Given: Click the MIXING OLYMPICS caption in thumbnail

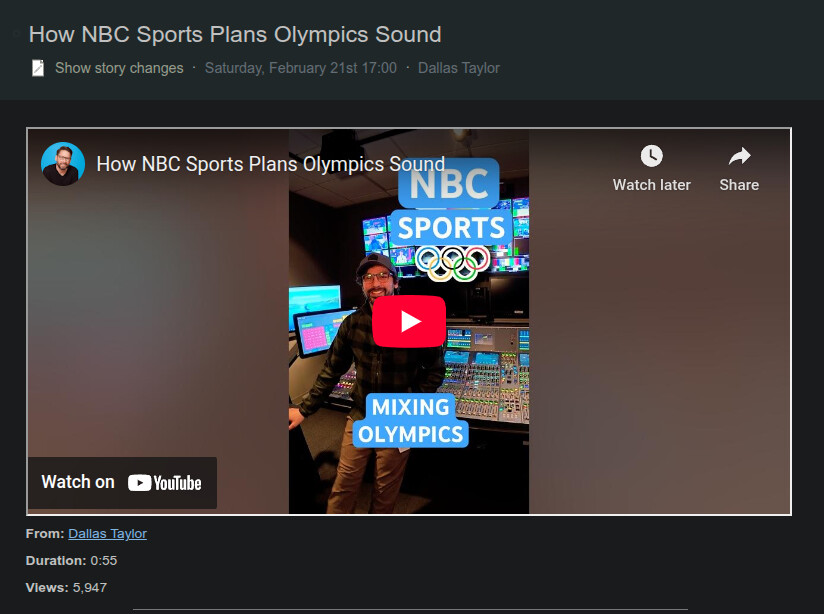Looking at the screenshot, I should click(410, 421).
